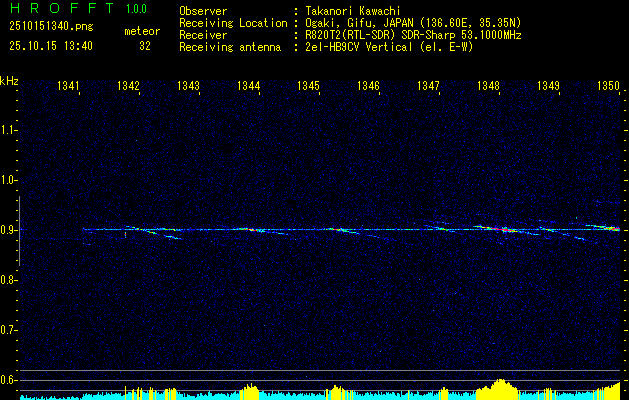Click the date 25.10.15 13:40
This screenshot has height=400, width=629.
pos(51,46)
